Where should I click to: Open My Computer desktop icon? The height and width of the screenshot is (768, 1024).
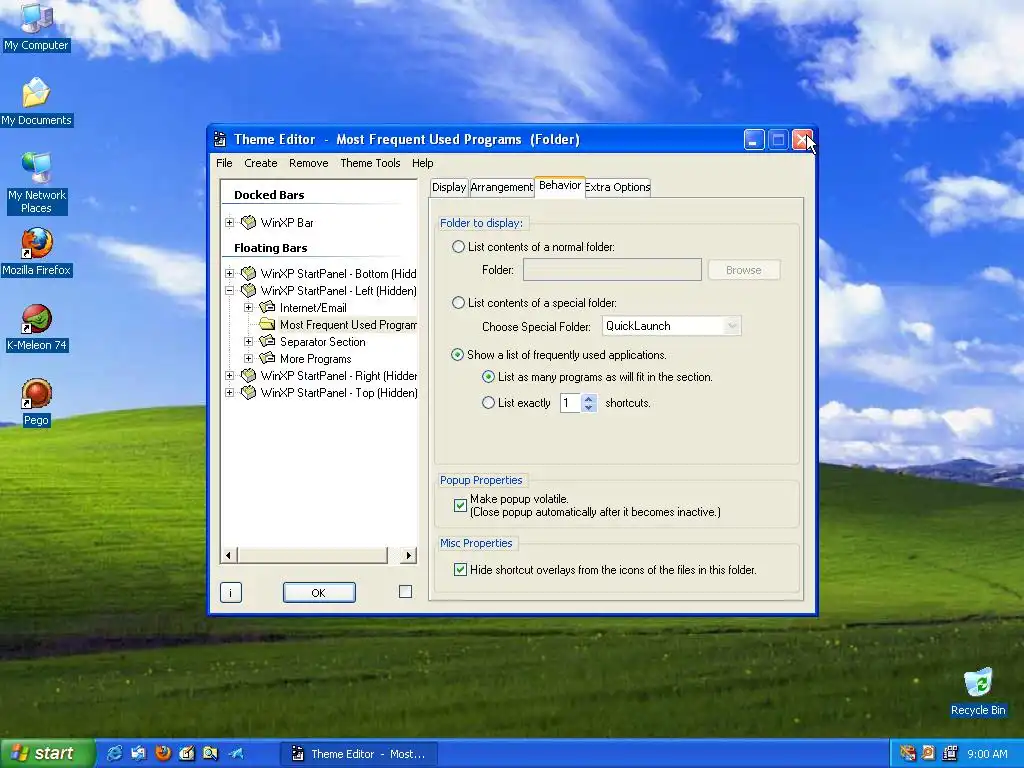pos(36,26)
